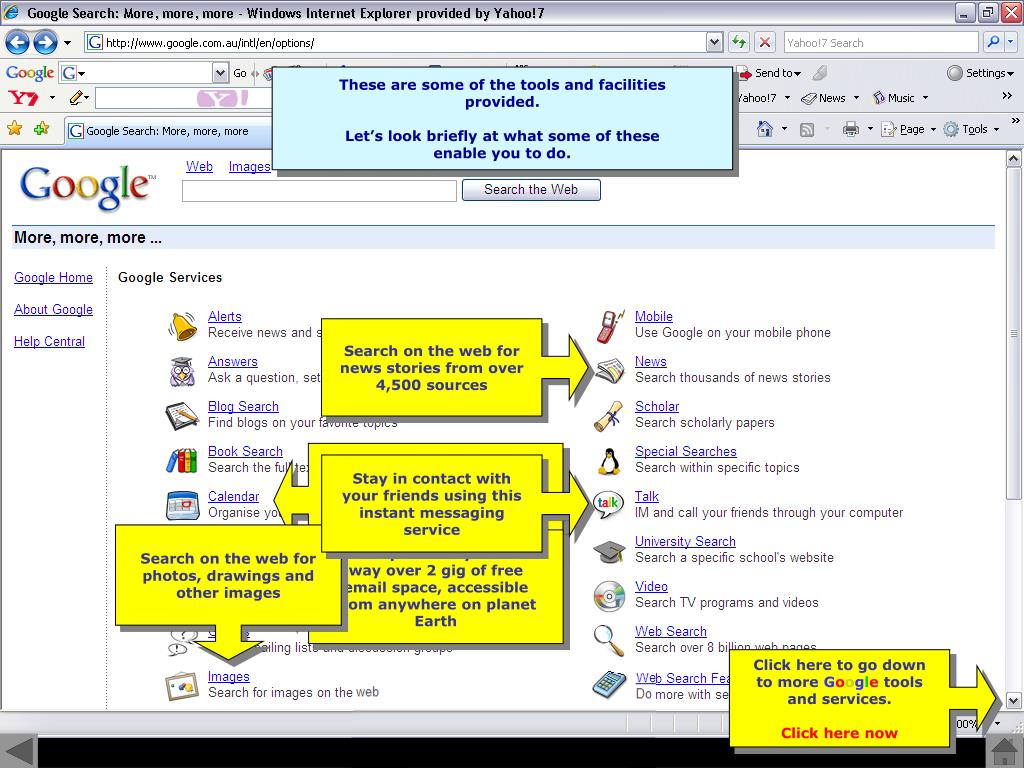1024x768 pixels.
Task: Click the Scholar scroll icon
Action: coord(609,417)
